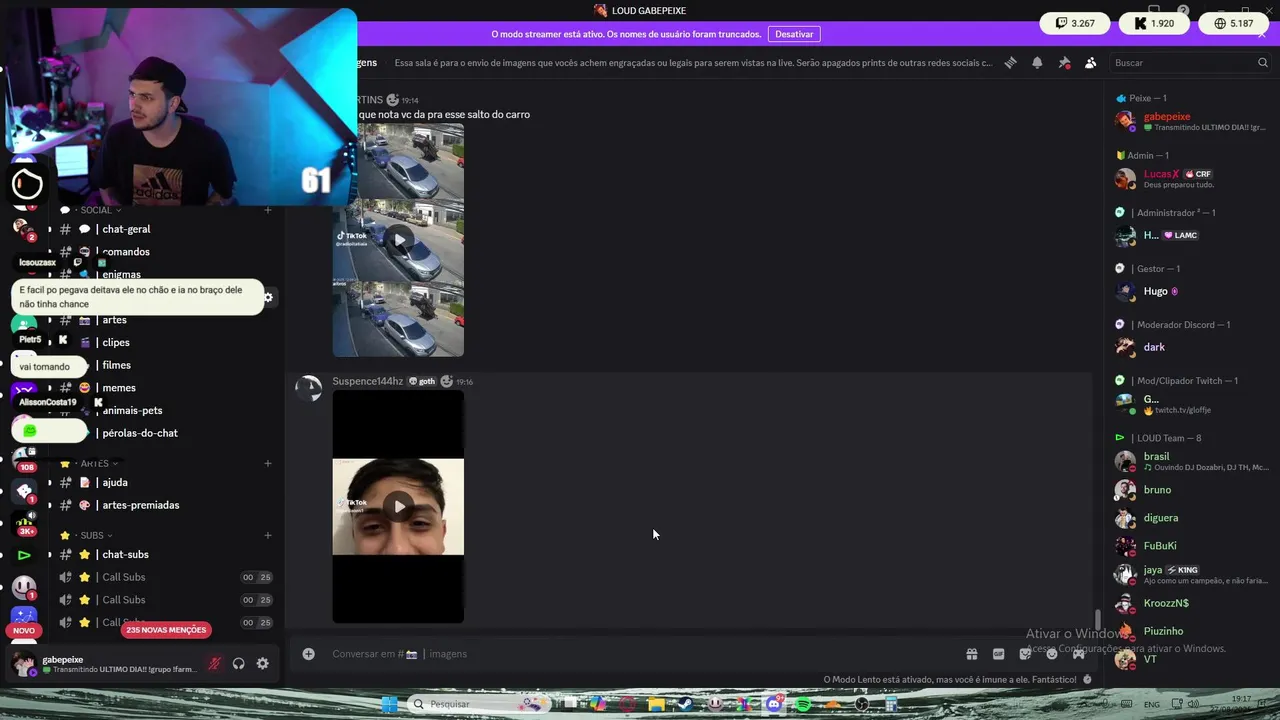
Task: Open user settings gear
Action: 262,664
